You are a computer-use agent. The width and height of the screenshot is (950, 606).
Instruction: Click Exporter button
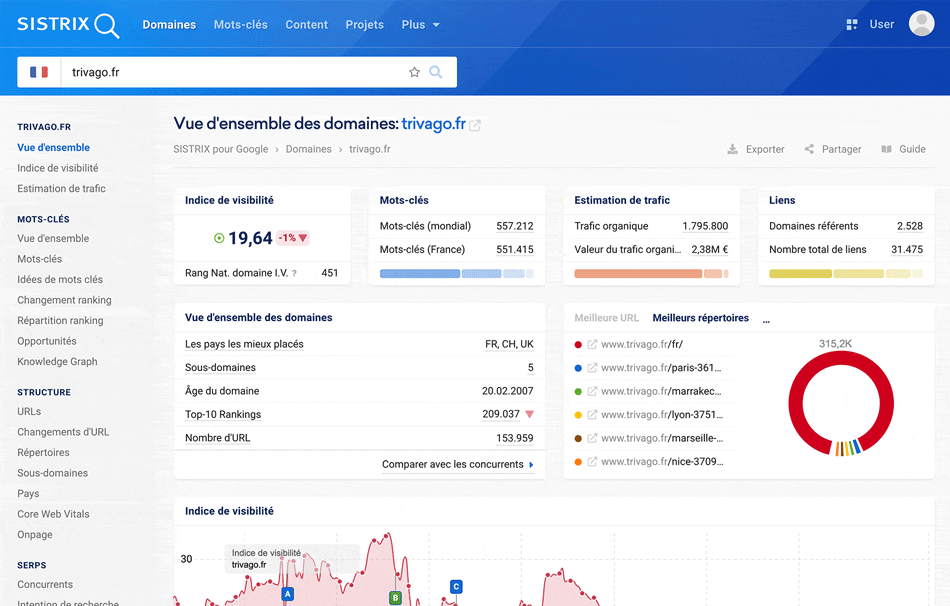point(756,149)
